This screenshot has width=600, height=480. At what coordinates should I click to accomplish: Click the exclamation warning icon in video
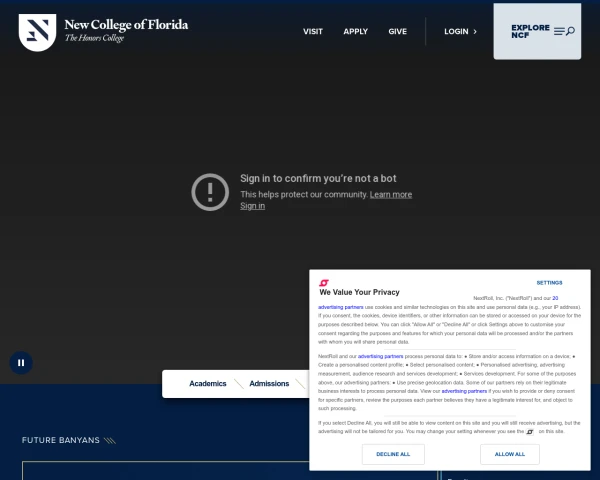pos(210,192)
